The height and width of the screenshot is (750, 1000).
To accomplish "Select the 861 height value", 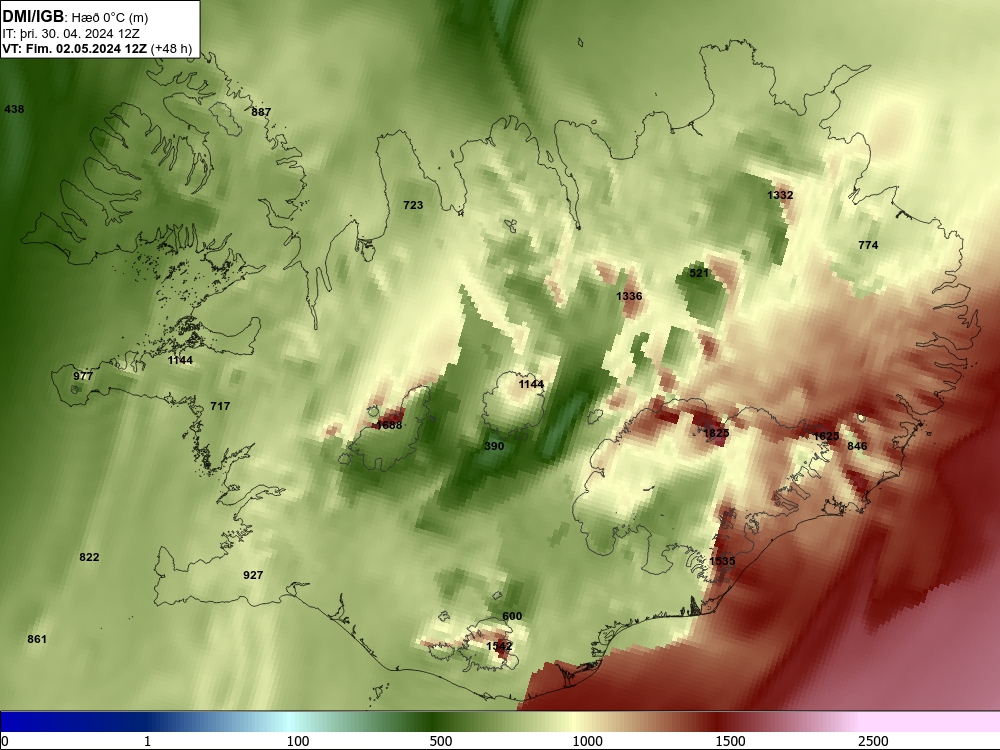I will (x=37, y=639).
